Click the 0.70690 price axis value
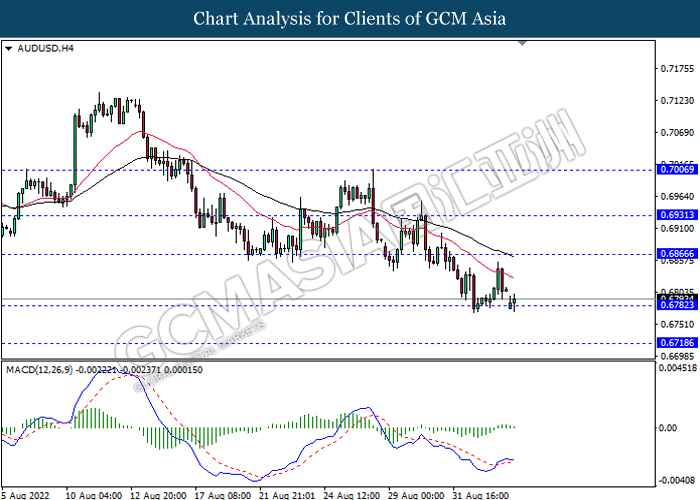The width and height of the screenshot is (700, 500). 677,133
